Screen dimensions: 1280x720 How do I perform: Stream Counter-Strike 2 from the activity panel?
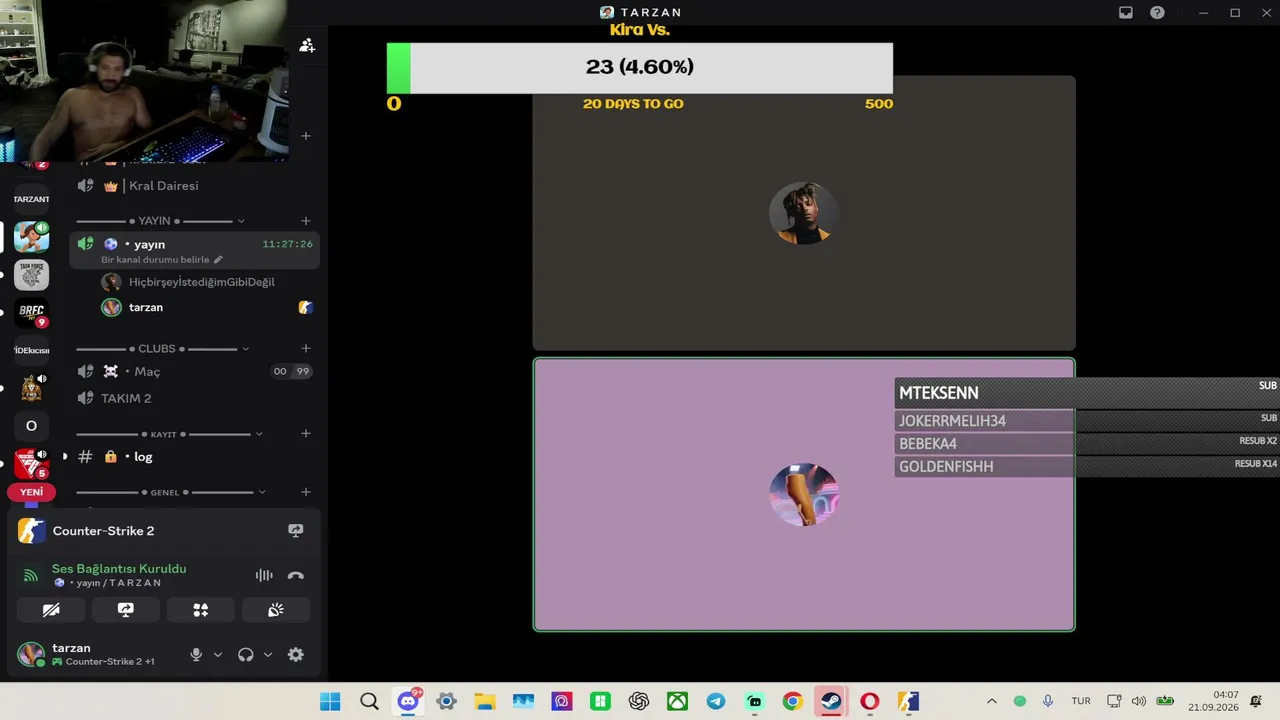295,531
